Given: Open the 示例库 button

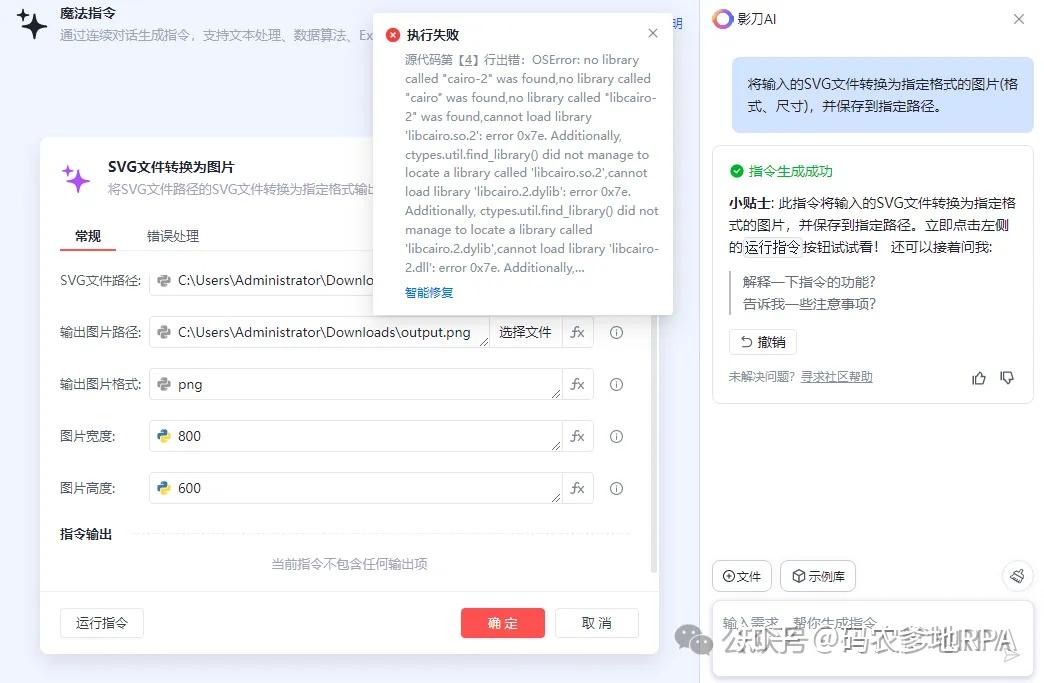Looking at the screenshot, I should tap(818, 576).
